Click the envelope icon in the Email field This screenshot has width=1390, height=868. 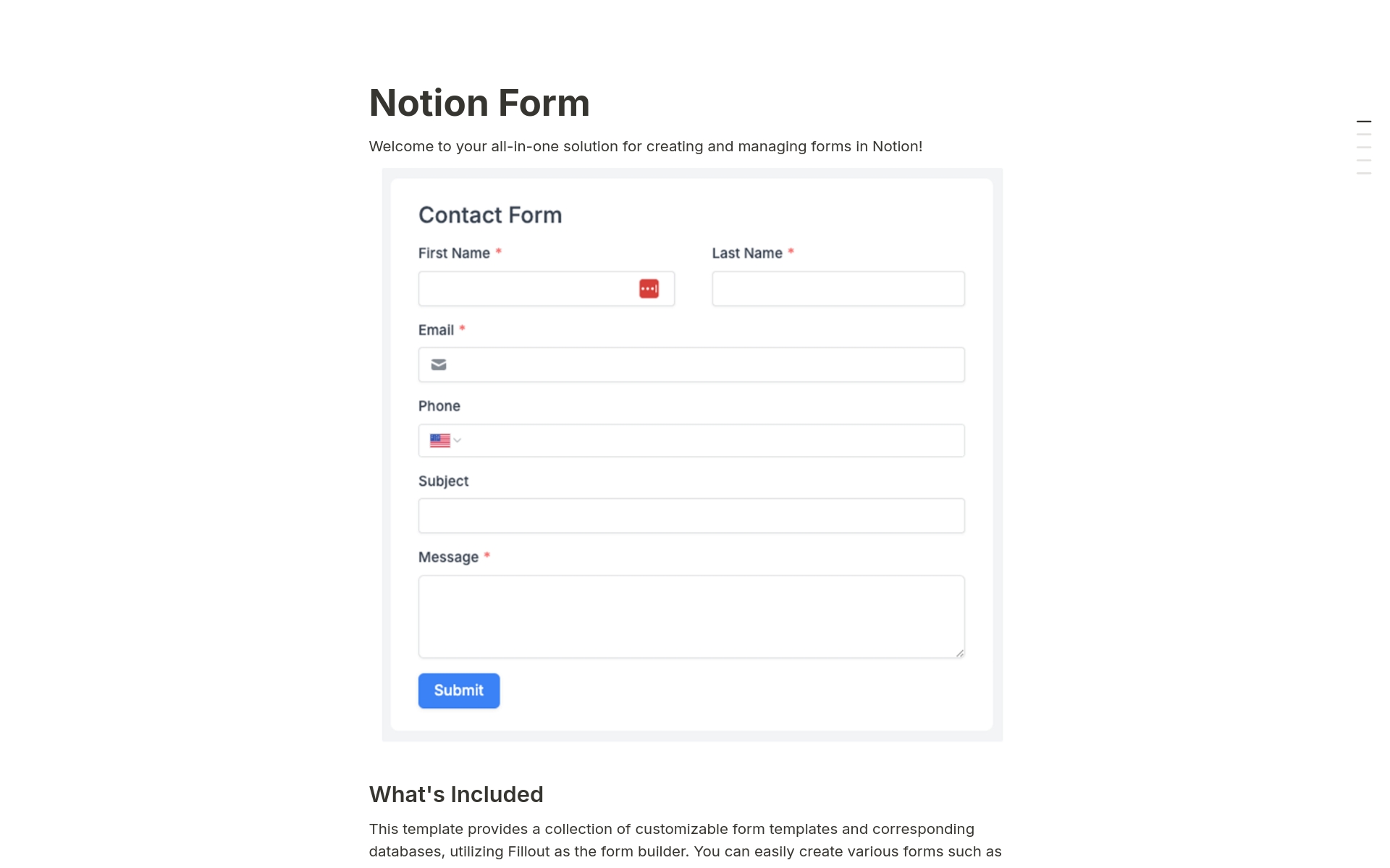click(439, 365)
